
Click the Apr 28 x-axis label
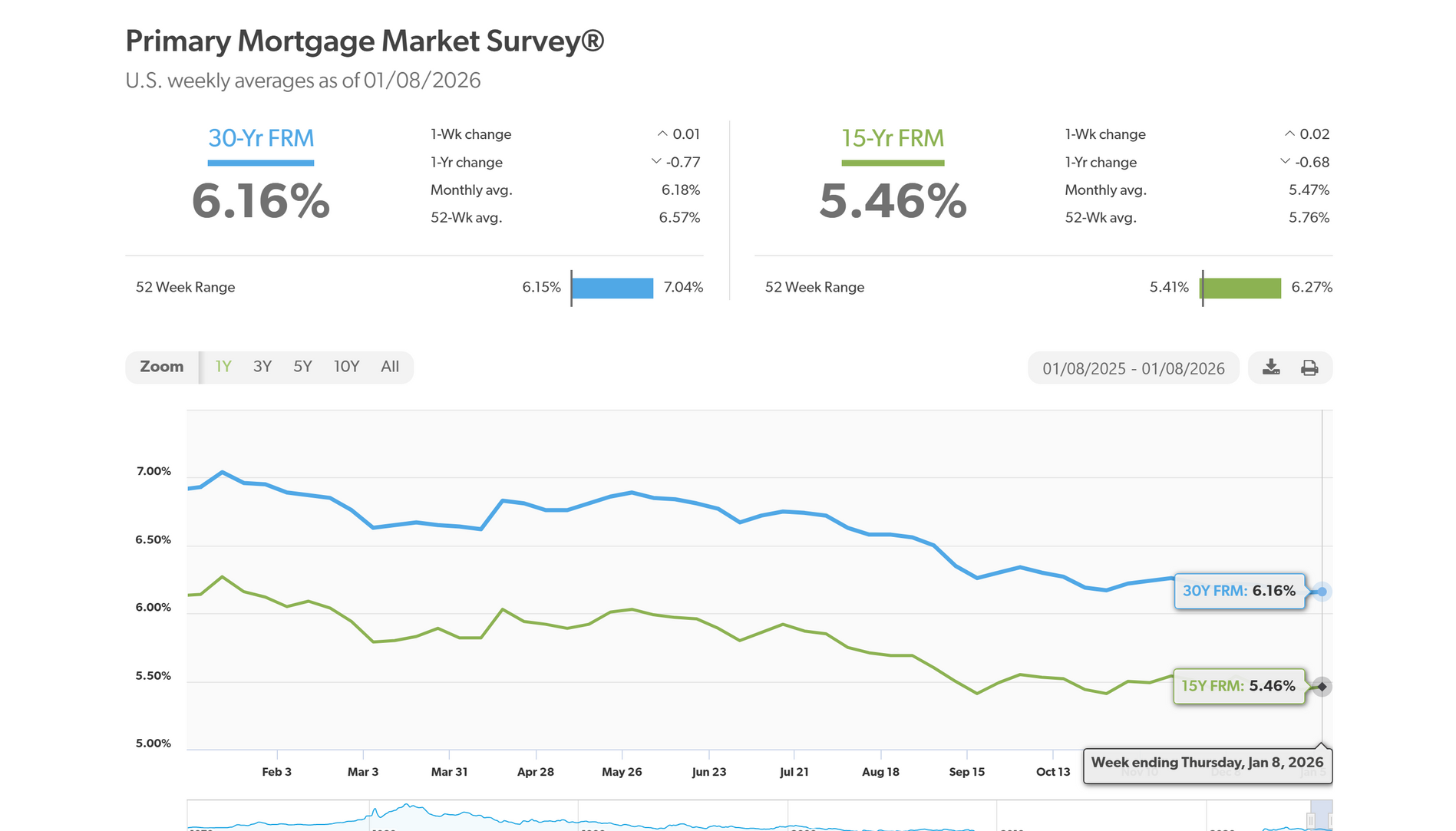tap(536, 772)
